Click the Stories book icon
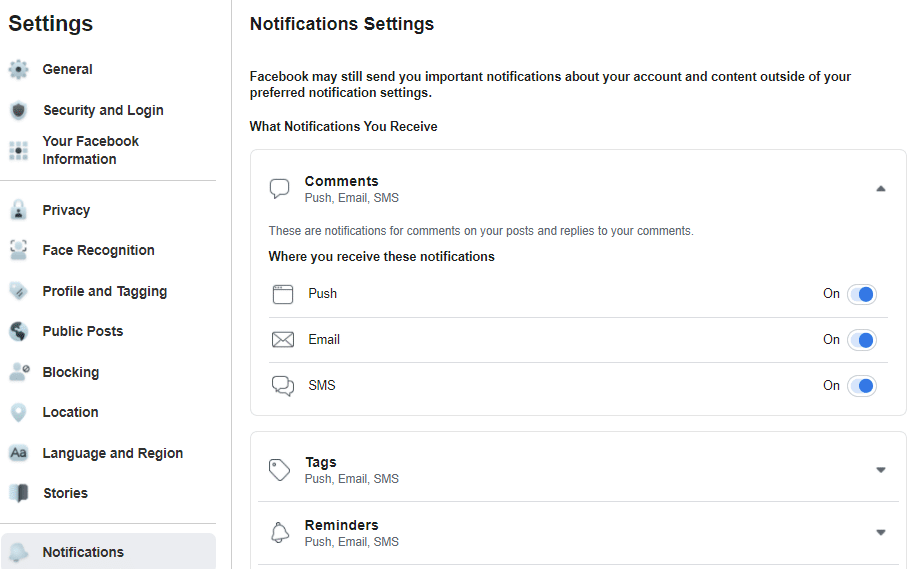The image size is (920, 569). [x=18, y=493]
